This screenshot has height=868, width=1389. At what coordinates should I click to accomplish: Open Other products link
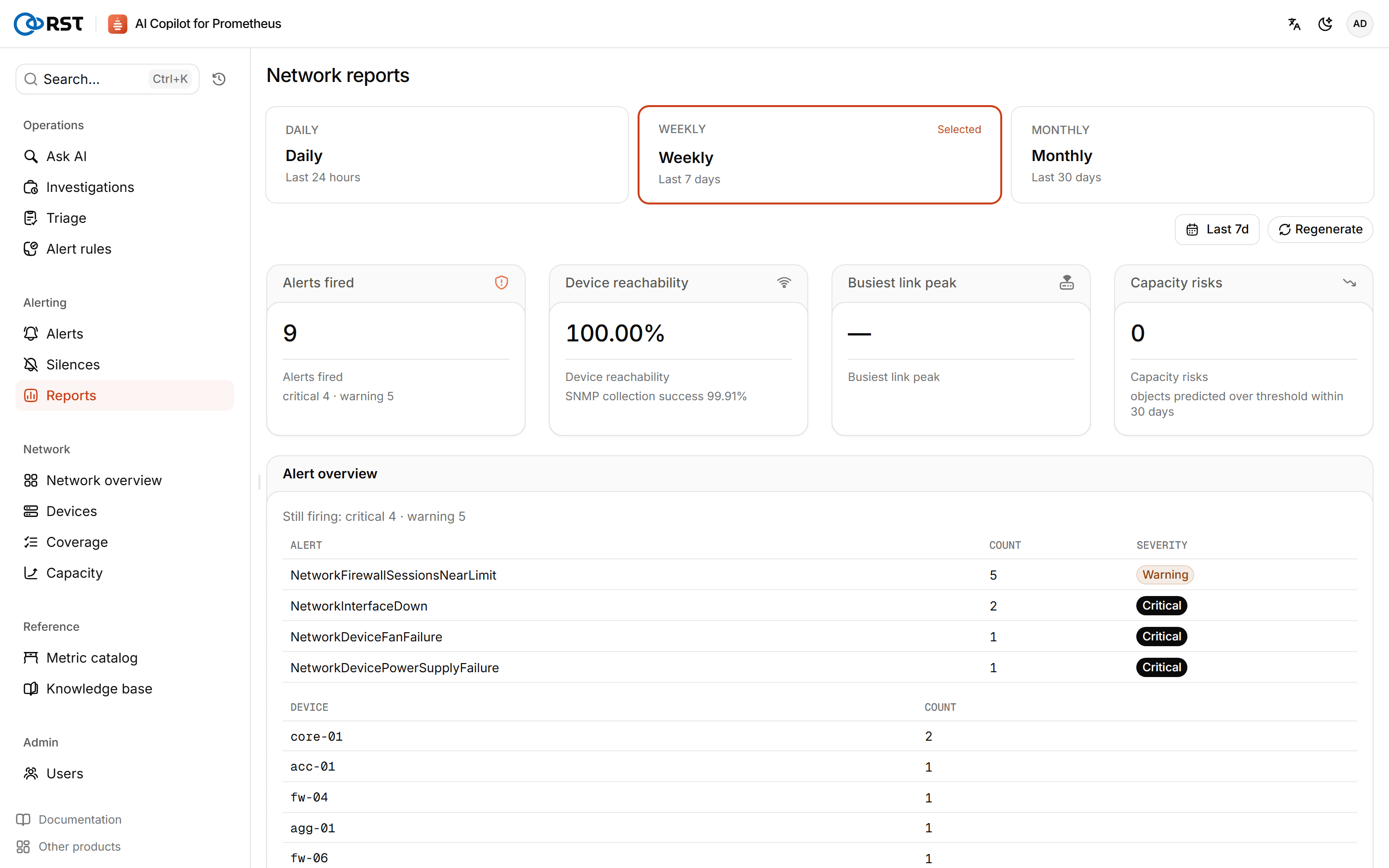click(x=69, y=847)
